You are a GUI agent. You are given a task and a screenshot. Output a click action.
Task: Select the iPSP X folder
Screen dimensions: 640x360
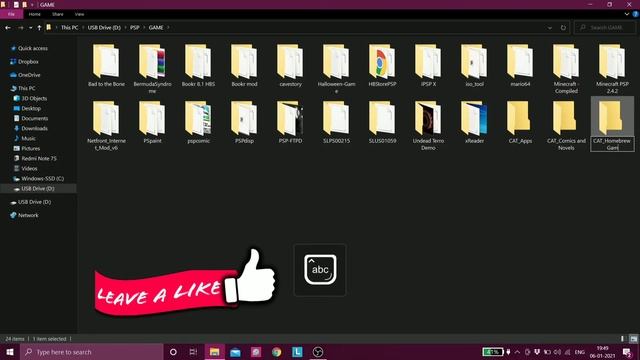[x=428, y=66]
